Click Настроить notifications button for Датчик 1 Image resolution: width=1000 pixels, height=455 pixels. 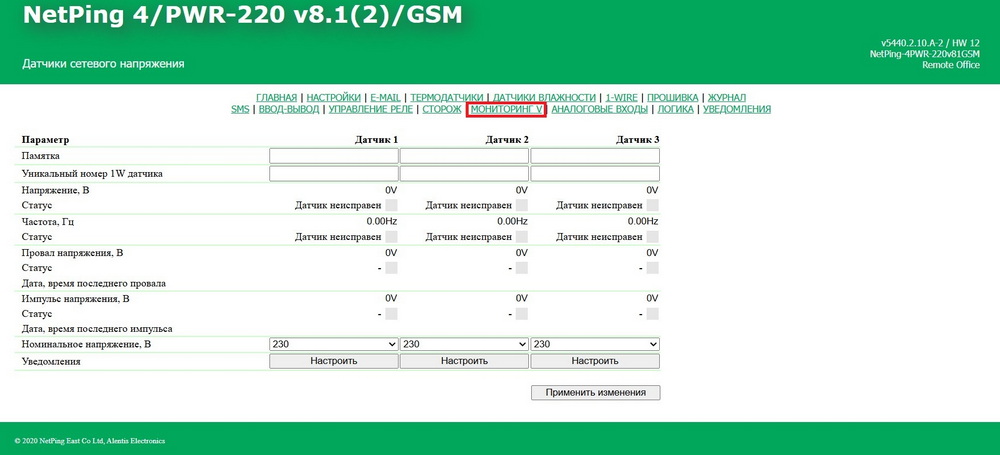tap(333, 361)
